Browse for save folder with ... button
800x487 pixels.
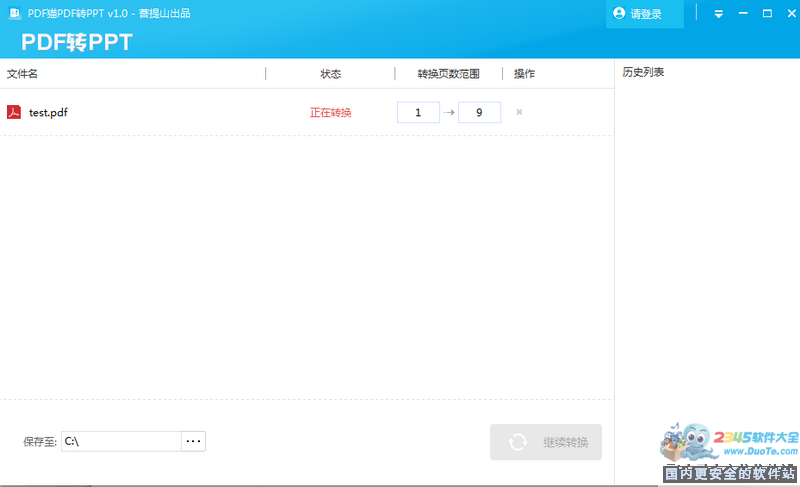coord(193,441)
